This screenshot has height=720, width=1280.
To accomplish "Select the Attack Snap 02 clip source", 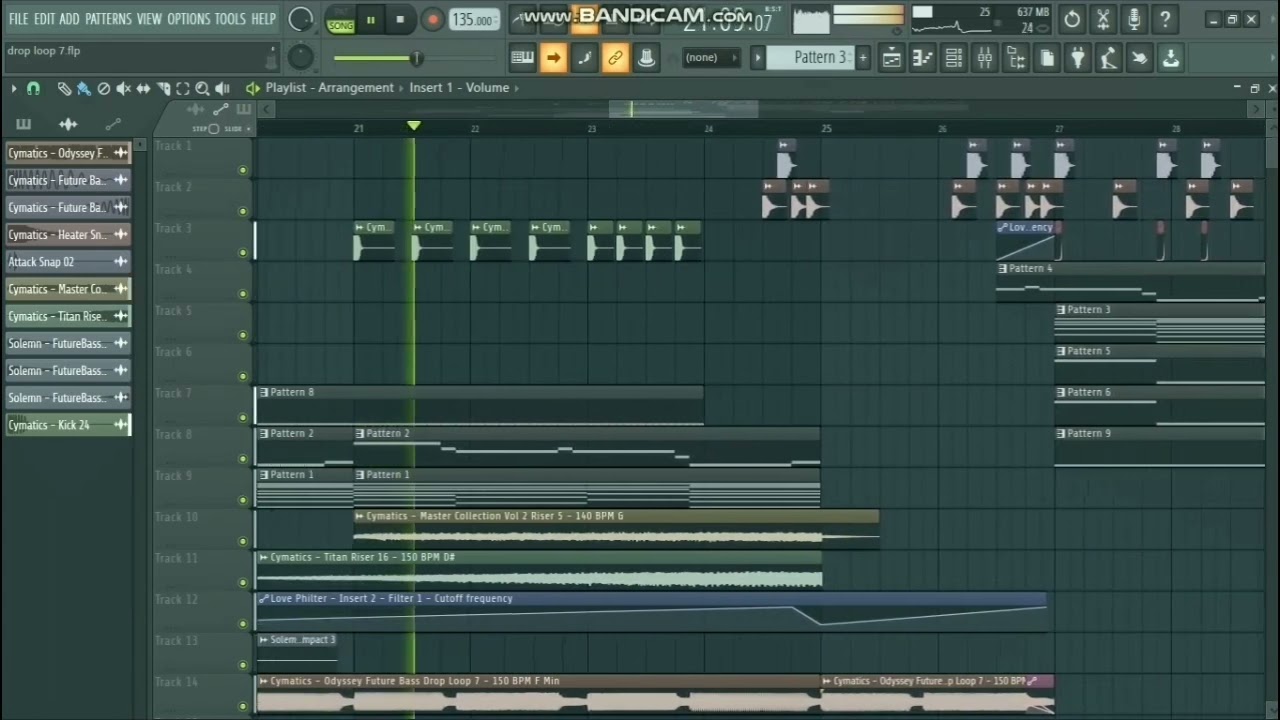I will tap(68, 262).
